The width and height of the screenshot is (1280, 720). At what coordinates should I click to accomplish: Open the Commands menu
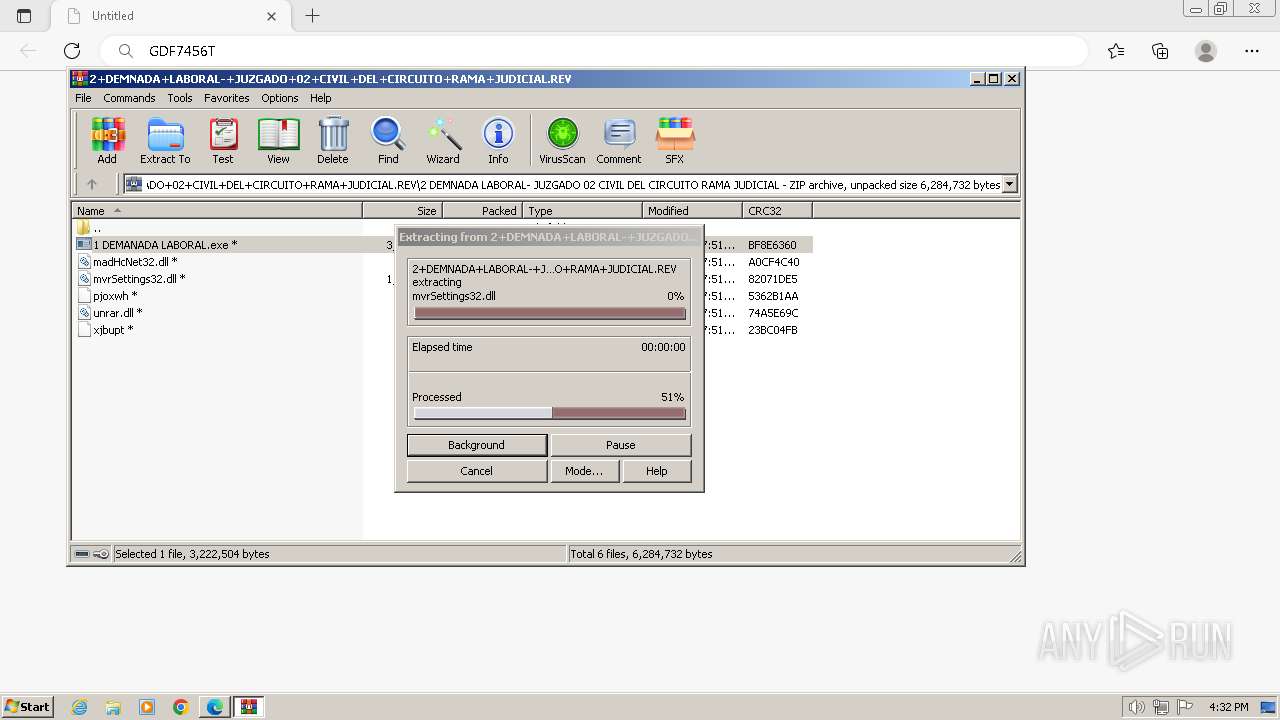pyautogui.click(x=129, y=98)
